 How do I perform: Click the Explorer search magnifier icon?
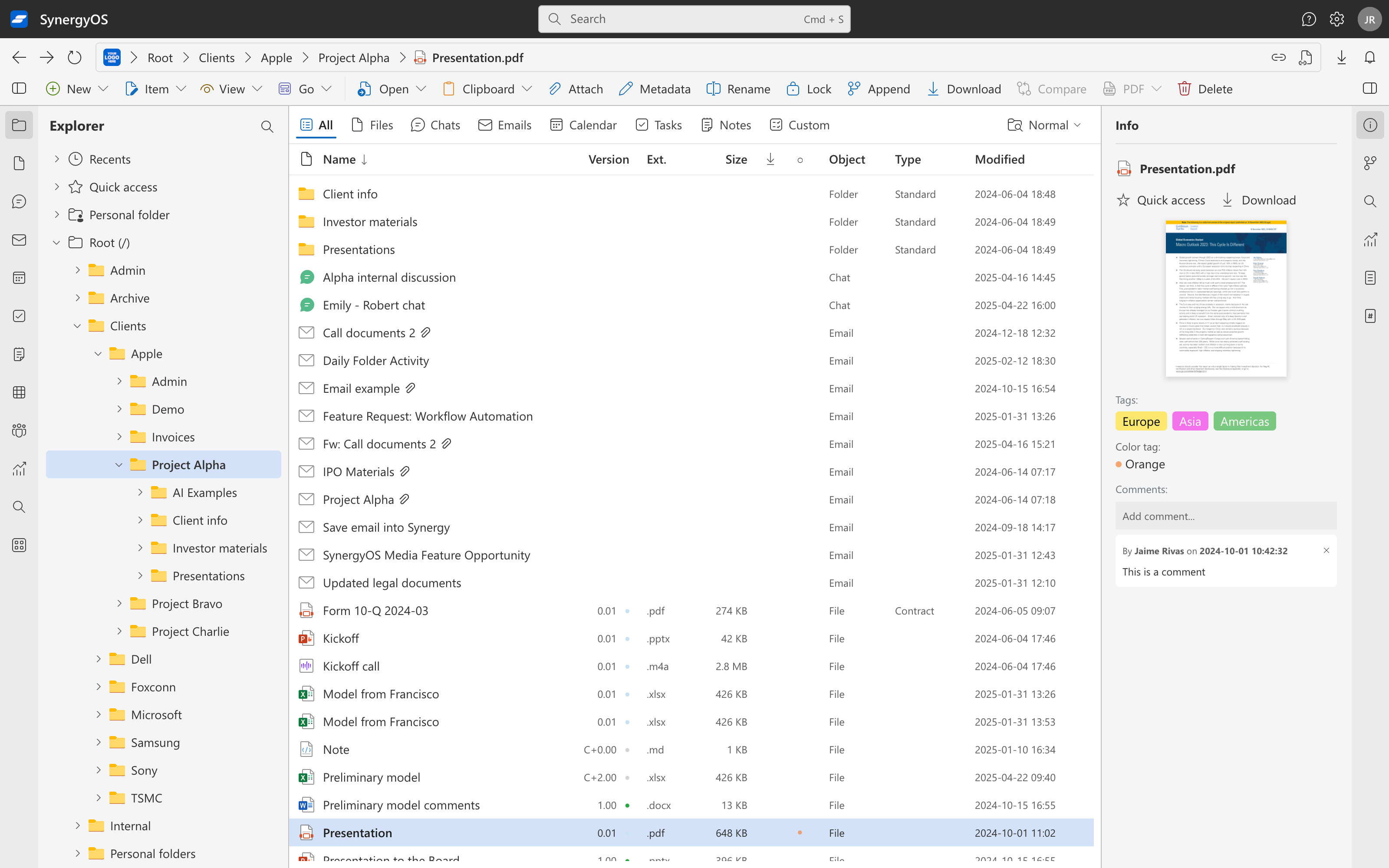tap(267, 126)
